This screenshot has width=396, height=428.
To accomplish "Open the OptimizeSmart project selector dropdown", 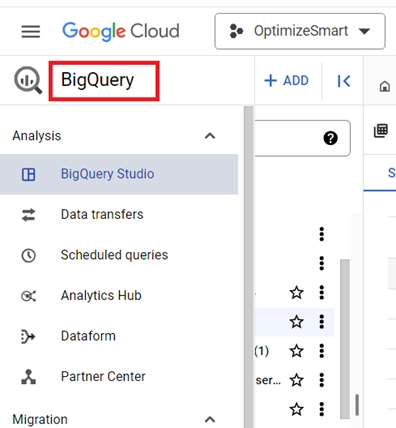I will 300,31.
